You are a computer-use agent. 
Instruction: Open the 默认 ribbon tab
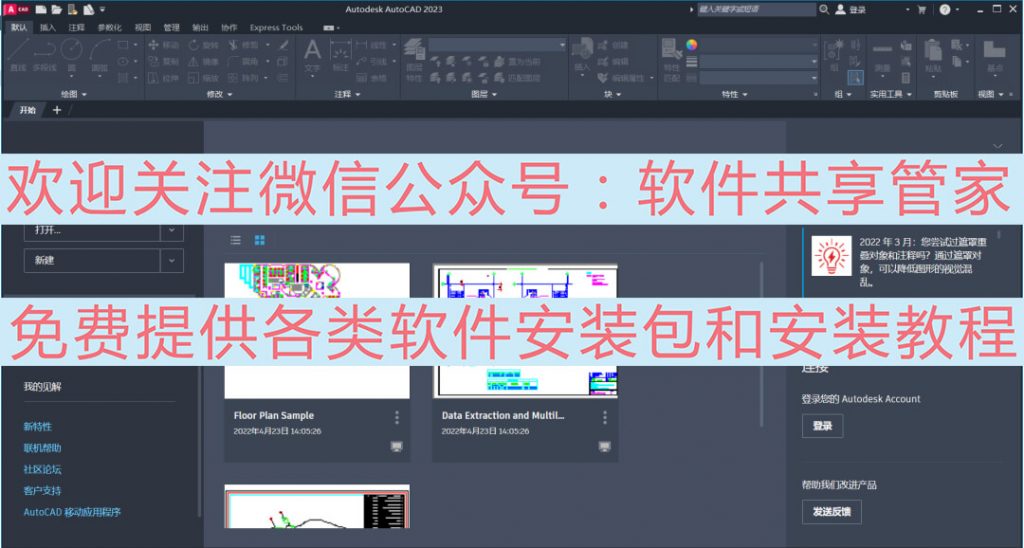19,27
